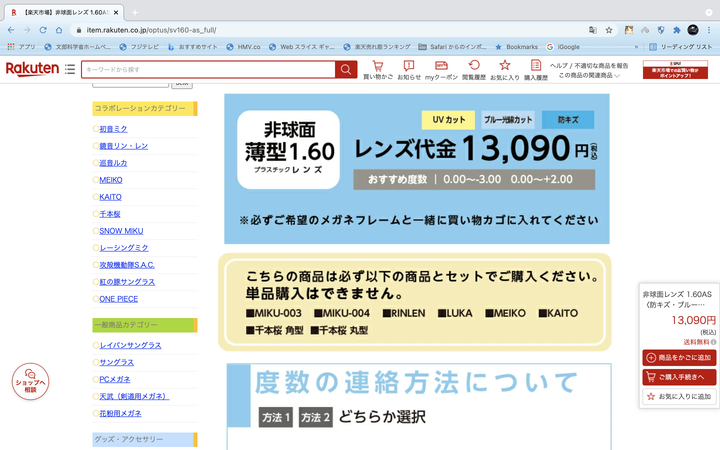The image size is (720, 450).
Task: Open the iGoogle bookmark
Action: (x=563, y=47)
